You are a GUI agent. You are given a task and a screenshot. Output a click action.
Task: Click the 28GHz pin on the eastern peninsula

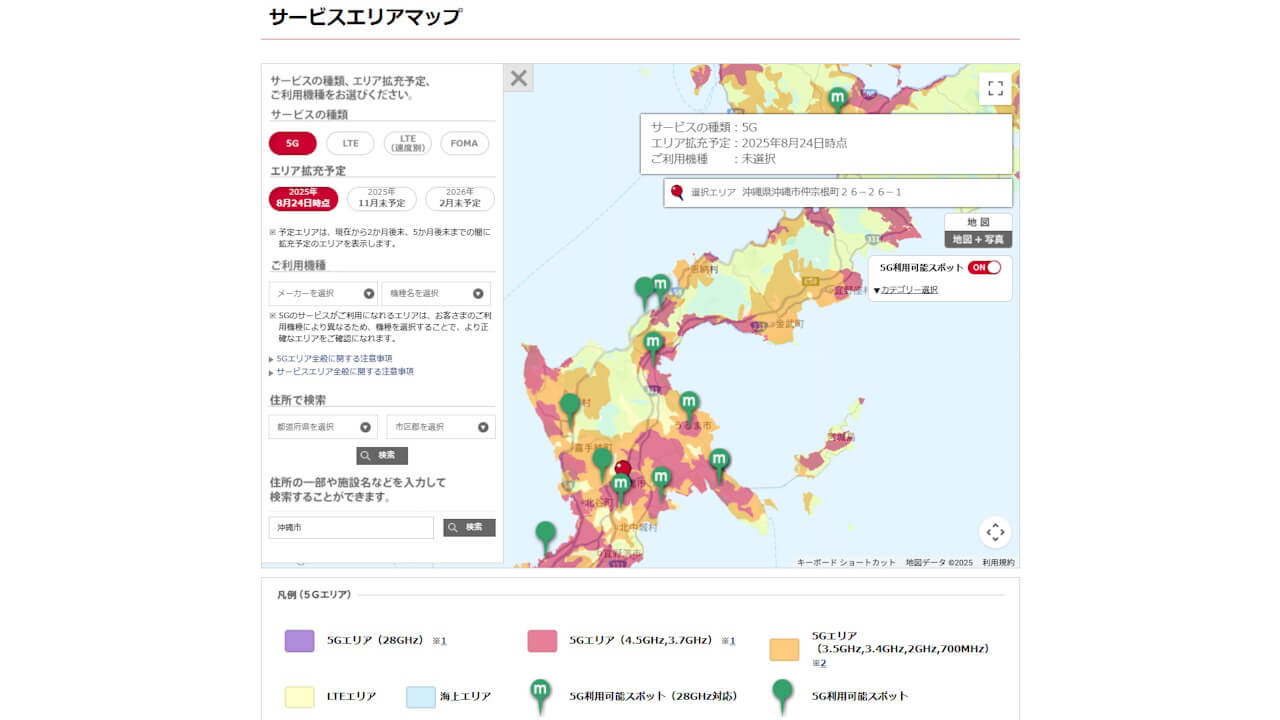click(x=720, y=464)
